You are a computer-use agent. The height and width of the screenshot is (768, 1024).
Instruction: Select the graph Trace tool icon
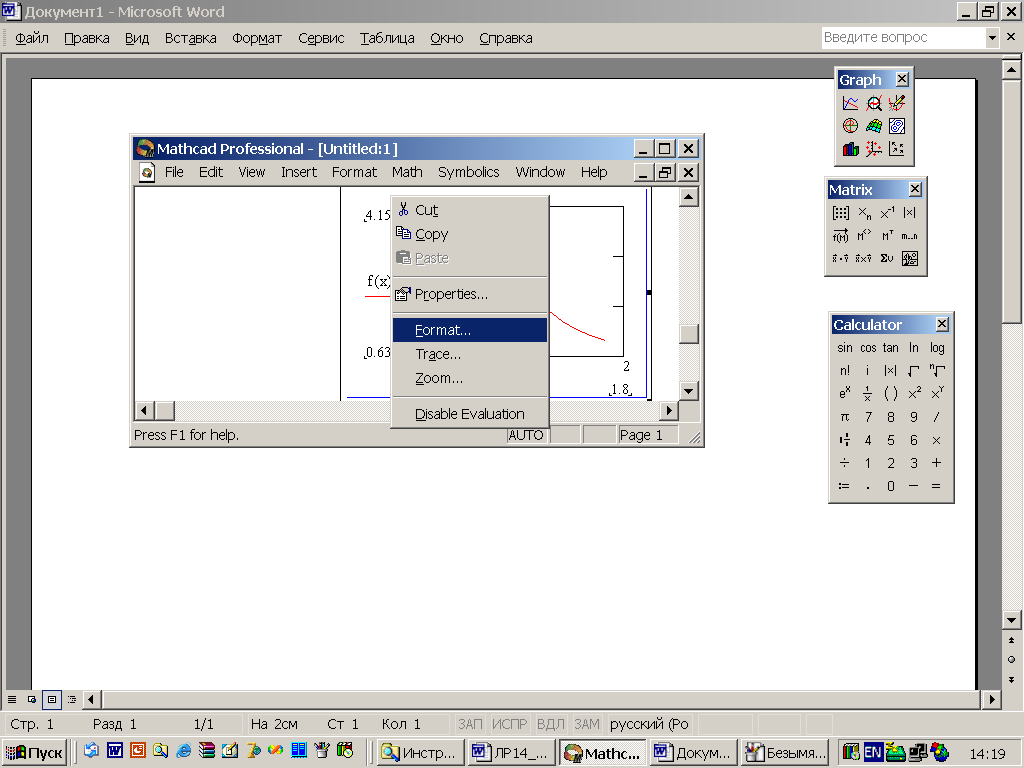897,103
